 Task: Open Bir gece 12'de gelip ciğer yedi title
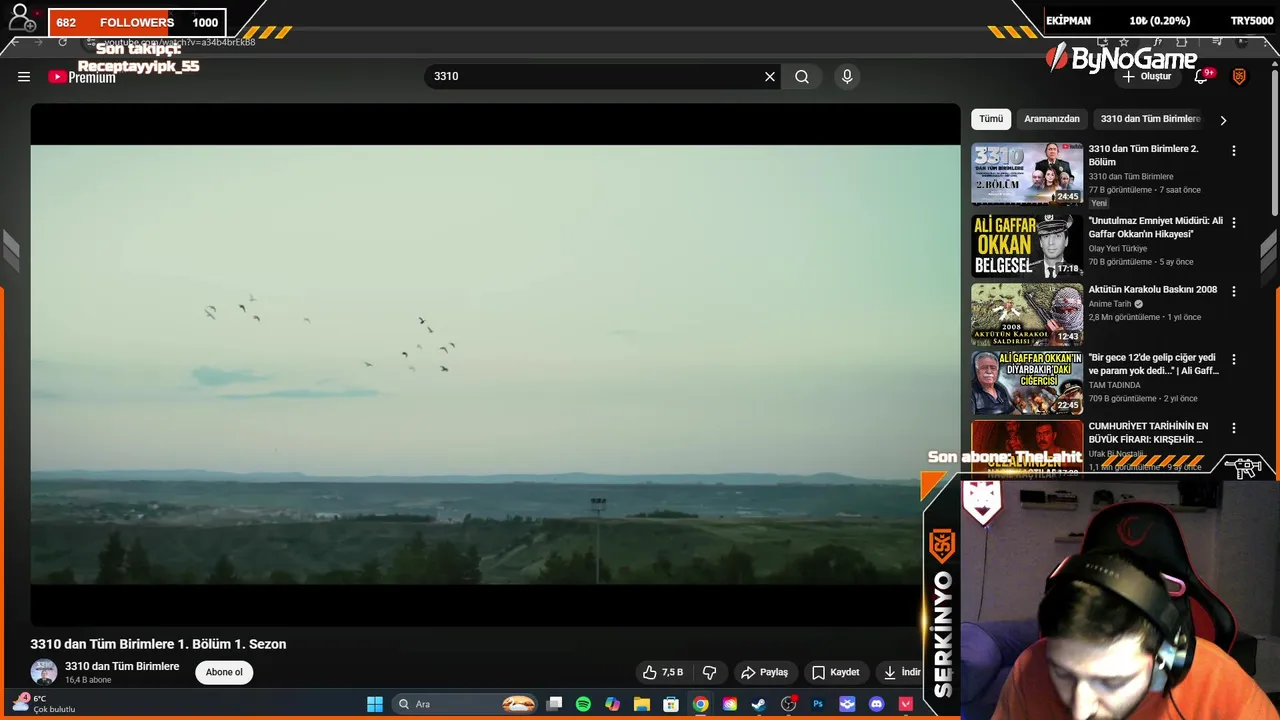point(1153,364)
